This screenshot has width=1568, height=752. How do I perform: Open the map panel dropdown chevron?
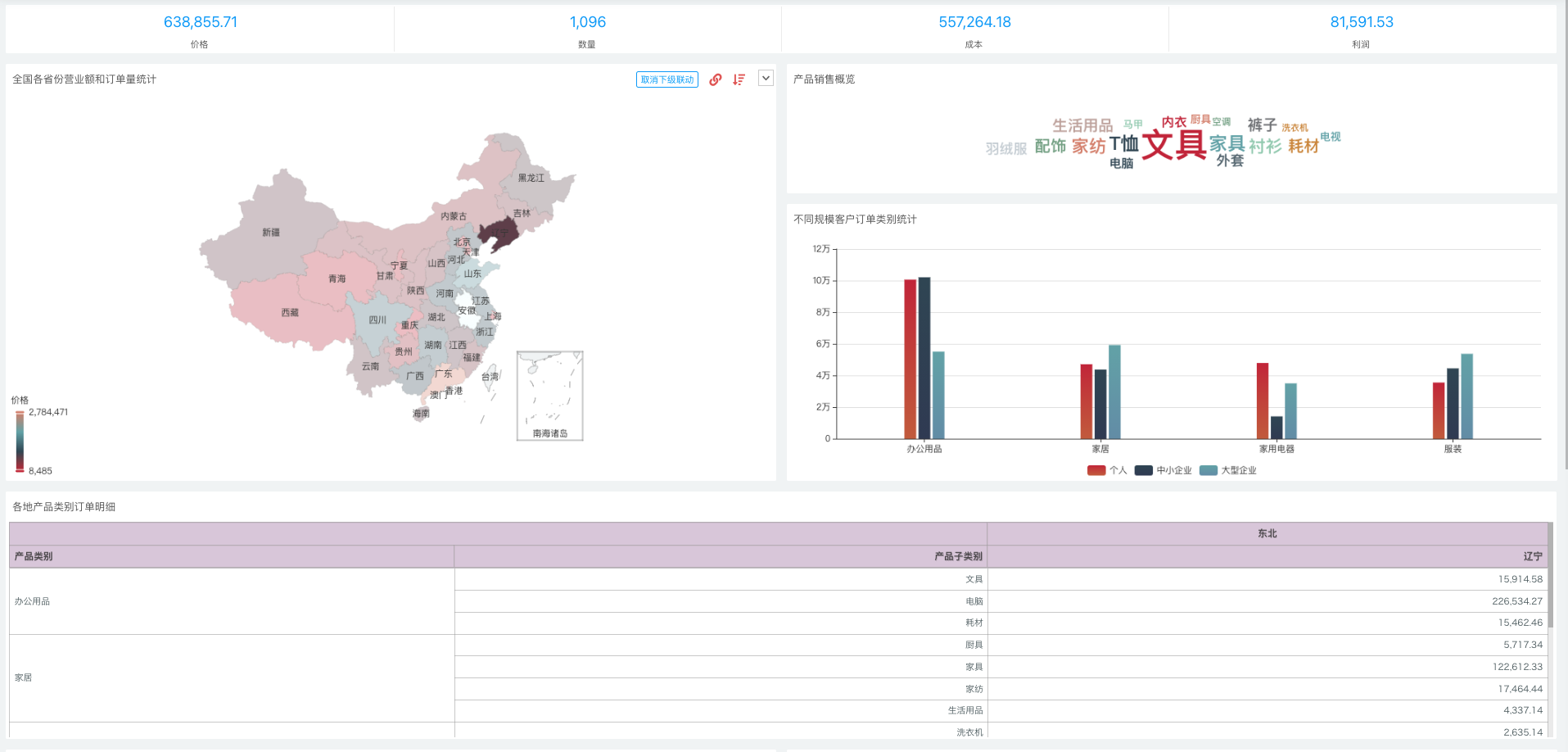(x=766, y=79)
